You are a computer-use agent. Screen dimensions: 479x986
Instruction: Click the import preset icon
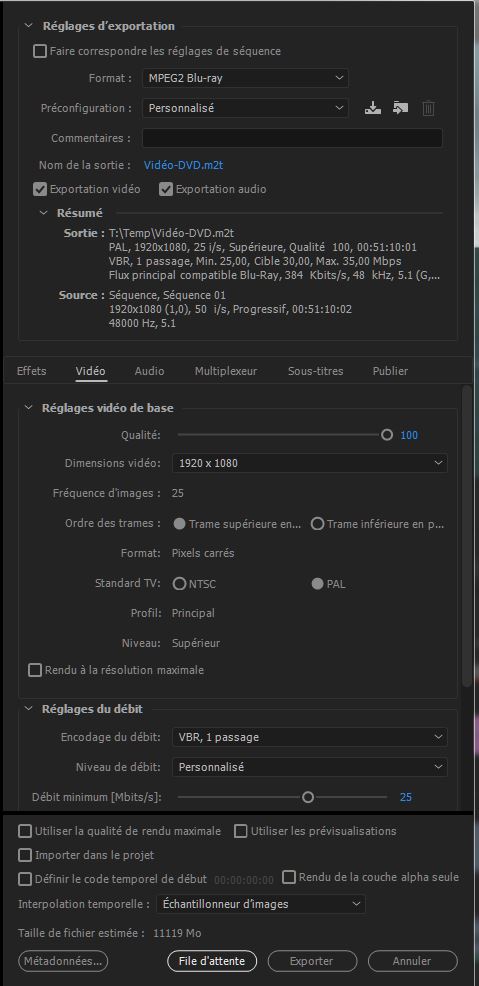[400, 108]
